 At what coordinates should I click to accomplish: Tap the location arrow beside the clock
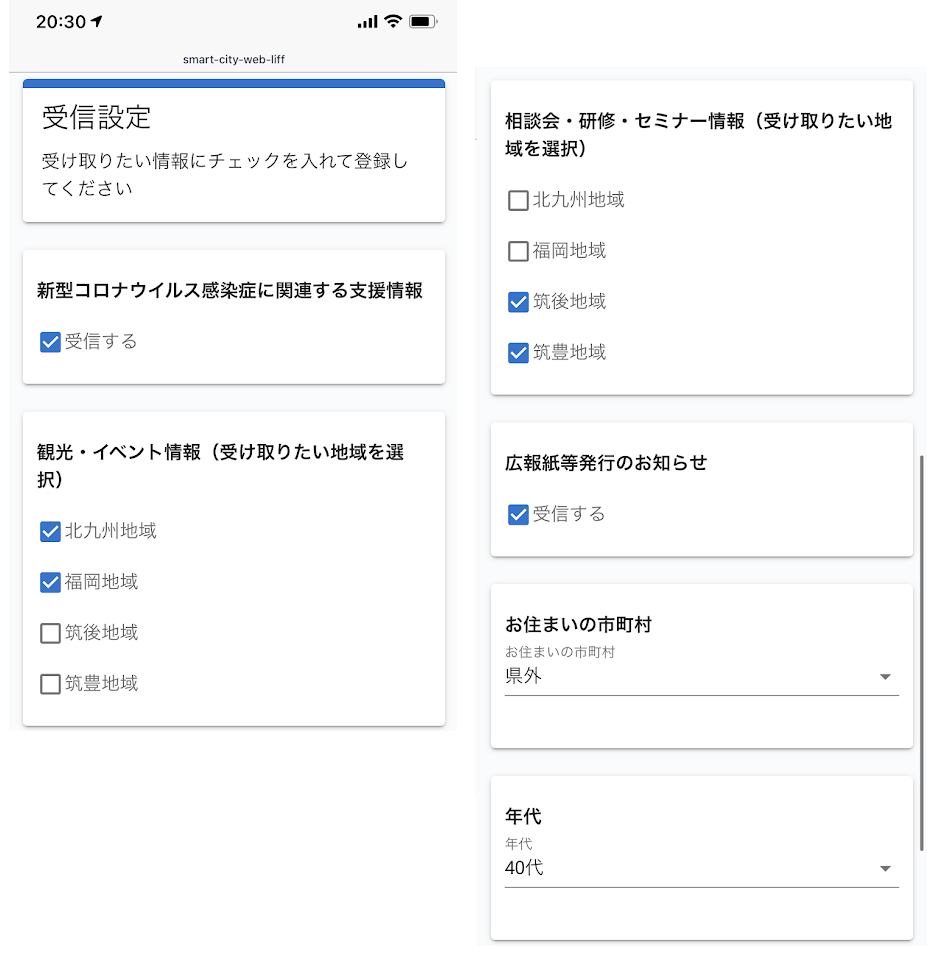[99, 22]
